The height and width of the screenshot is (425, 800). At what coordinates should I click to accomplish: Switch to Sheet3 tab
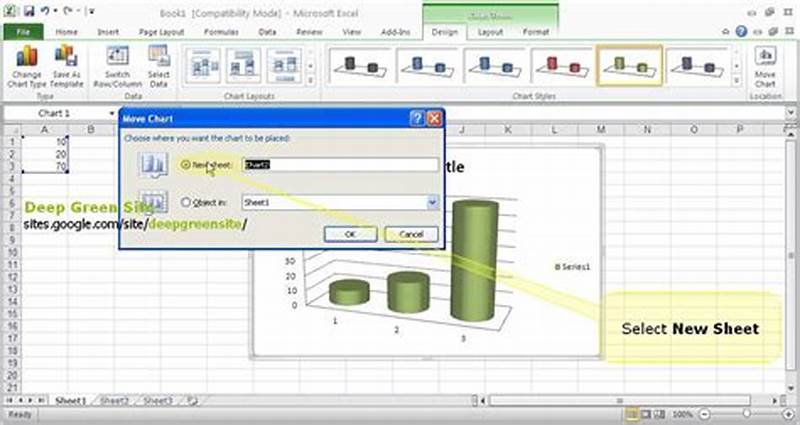pos(158,401)
